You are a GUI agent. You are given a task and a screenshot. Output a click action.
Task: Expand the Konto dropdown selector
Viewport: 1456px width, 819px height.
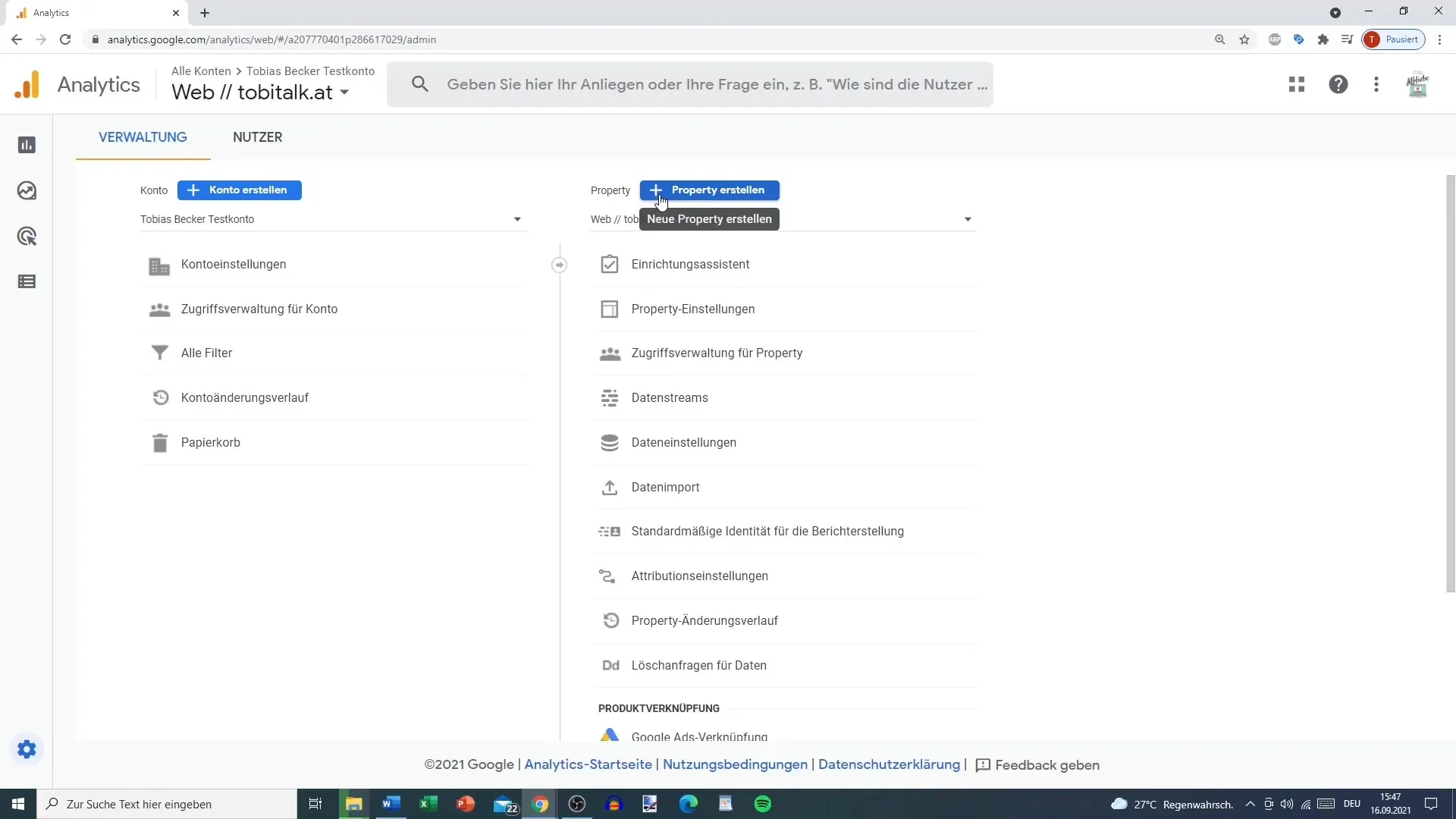pyautogui.click(x=517, y=219)
